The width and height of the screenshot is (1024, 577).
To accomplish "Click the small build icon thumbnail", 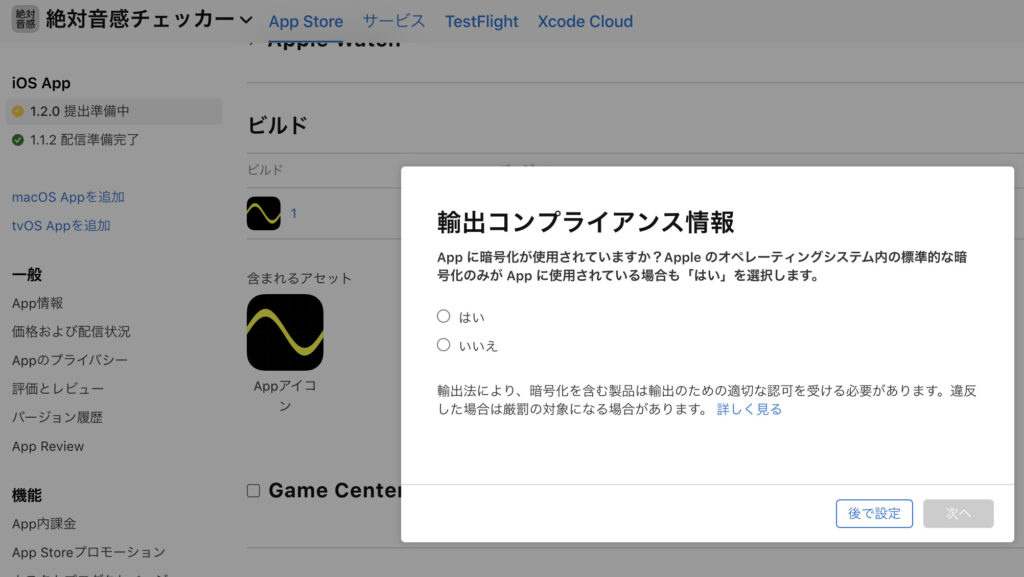I will coord(263,213).
